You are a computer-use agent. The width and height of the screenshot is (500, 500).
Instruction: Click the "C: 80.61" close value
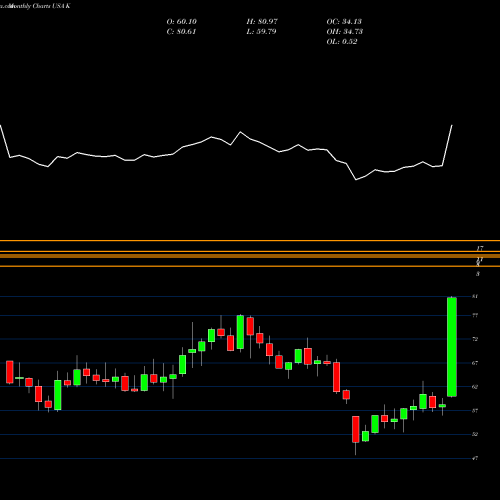pos(182,32)
